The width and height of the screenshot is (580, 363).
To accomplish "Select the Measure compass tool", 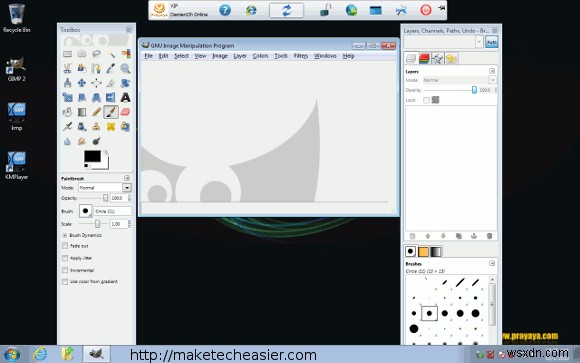I will pyautogui.click(x=67, y=83).
